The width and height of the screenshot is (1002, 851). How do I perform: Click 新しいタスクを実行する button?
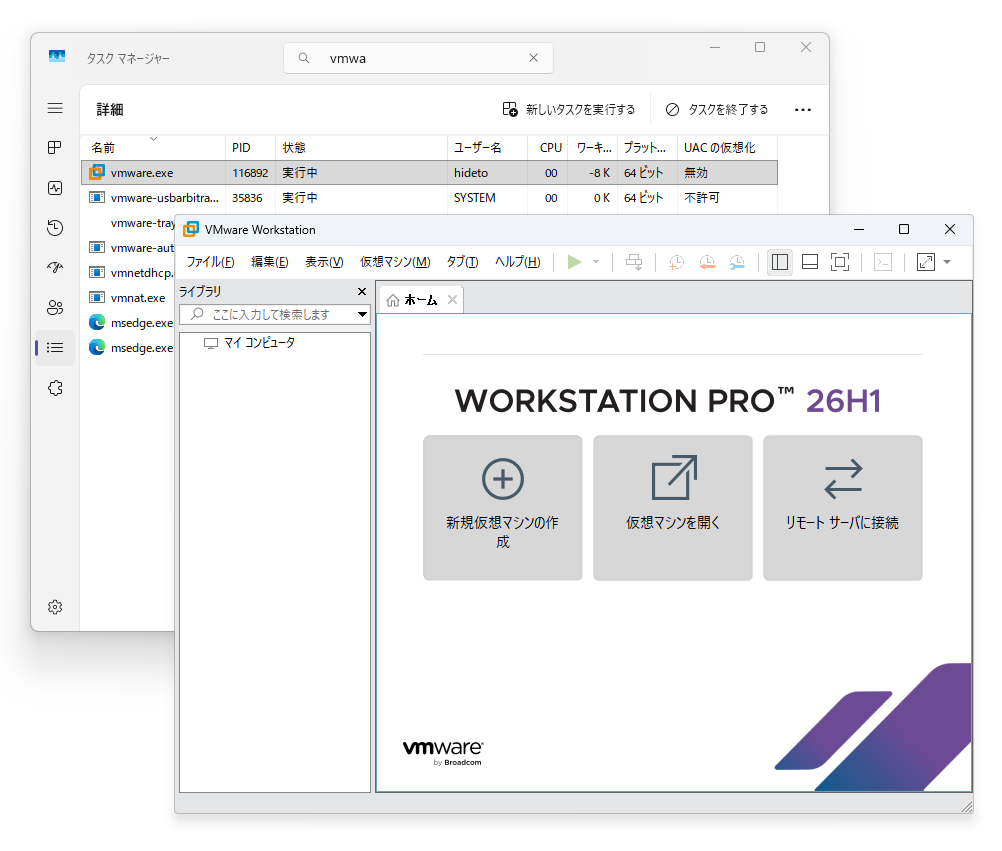point(569,110)
